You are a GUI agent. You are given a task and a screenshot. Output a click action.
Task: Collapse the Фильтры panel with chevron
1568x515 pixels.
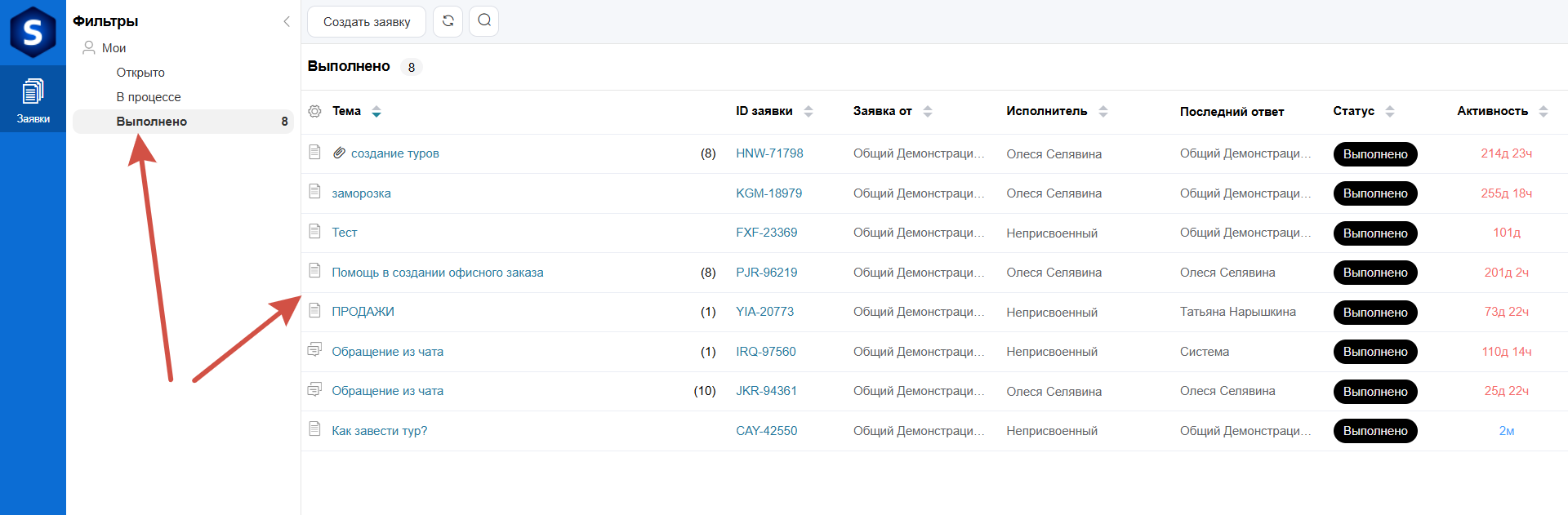click(287, 21)
